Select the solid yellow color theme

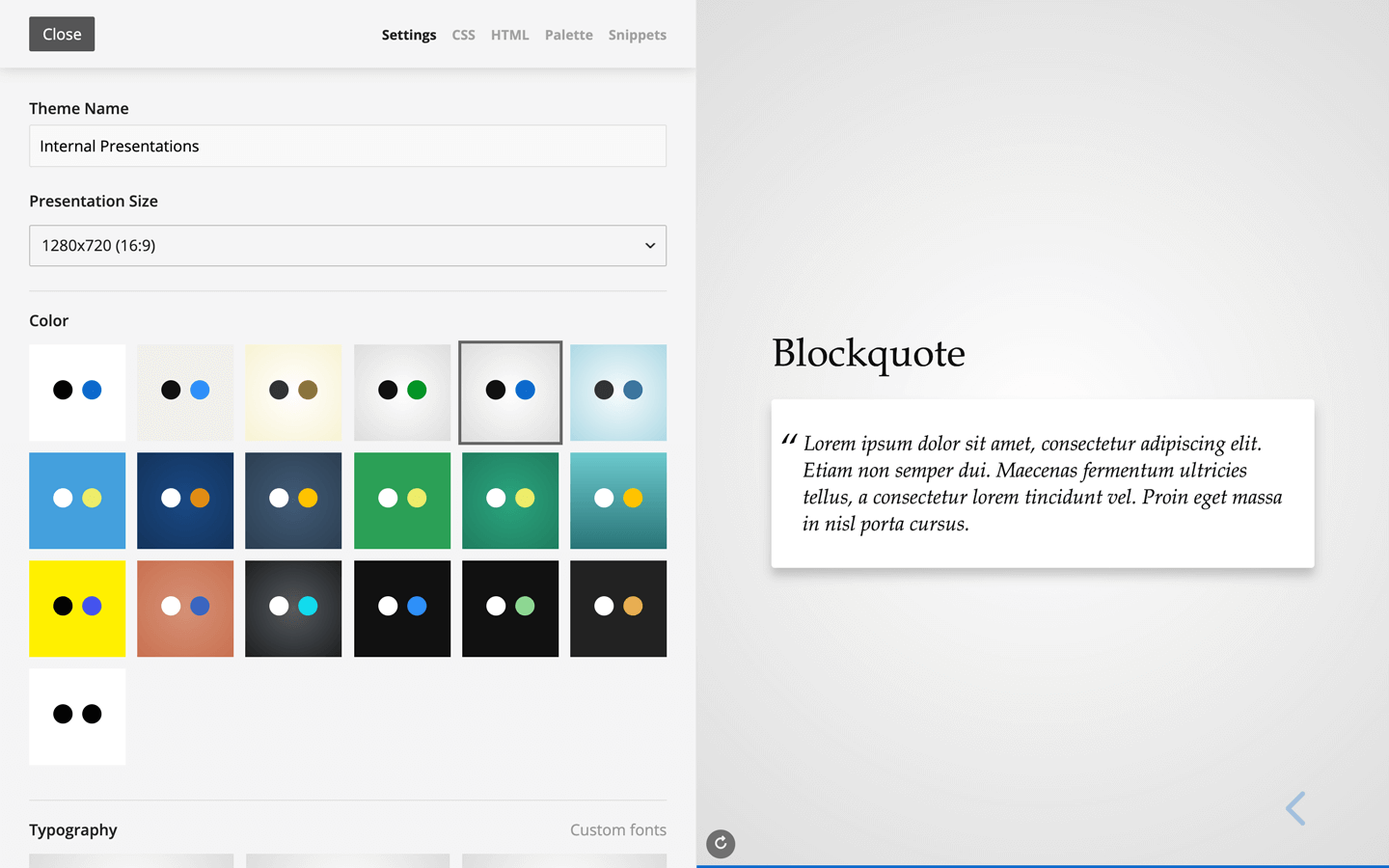(x=77, y=609)
